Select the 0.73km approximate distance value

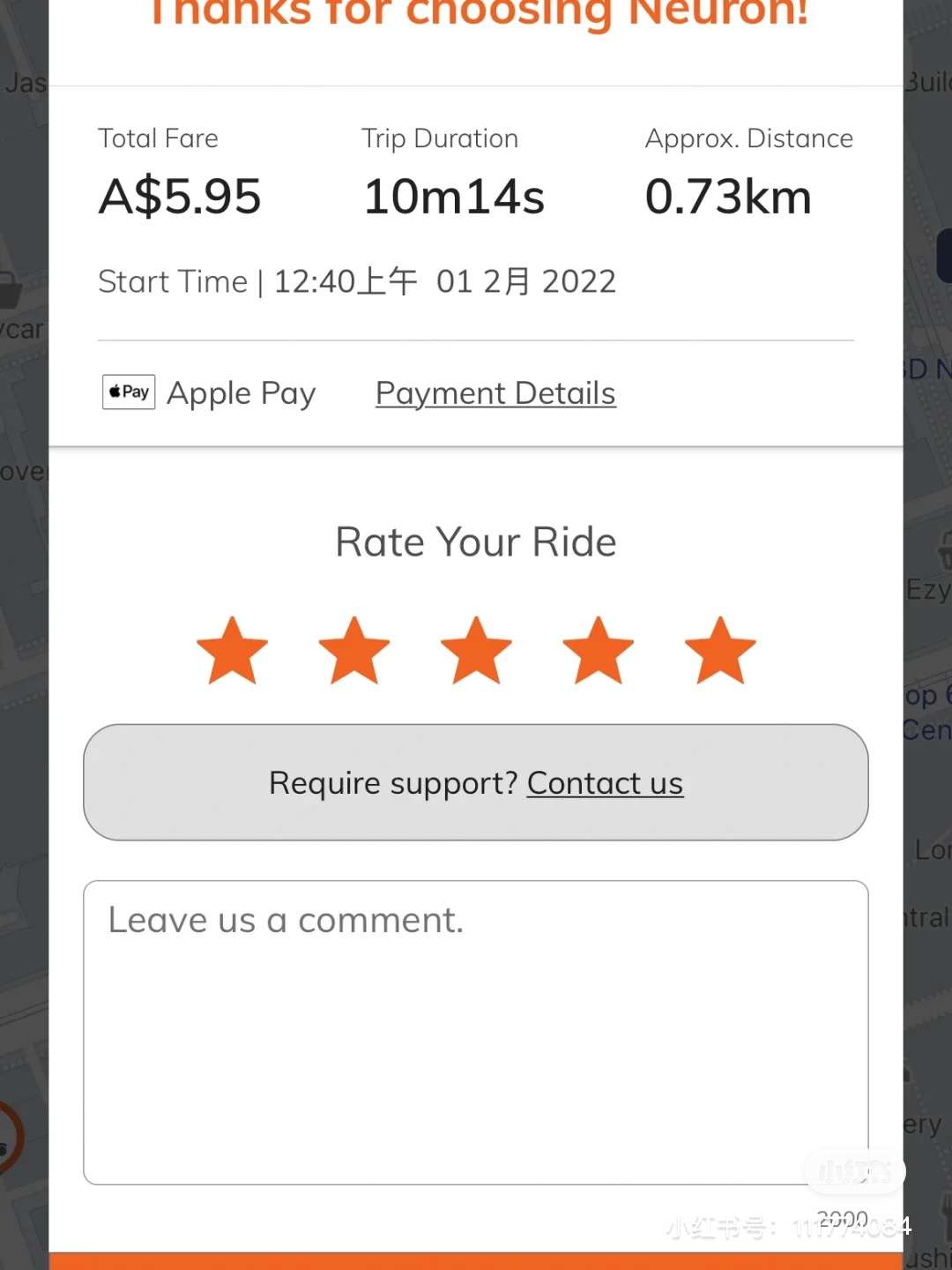(x=728, y=196)
